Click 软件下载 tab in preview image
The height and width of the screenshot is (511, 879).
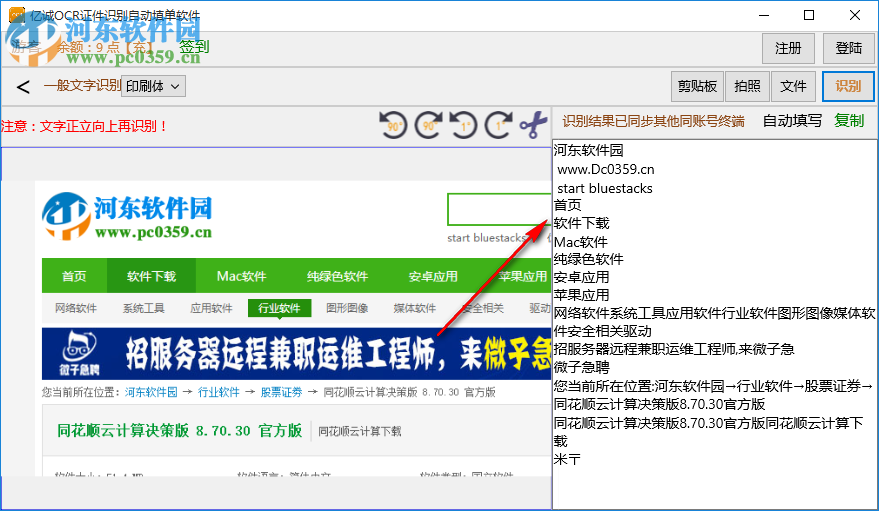point(151,276)
